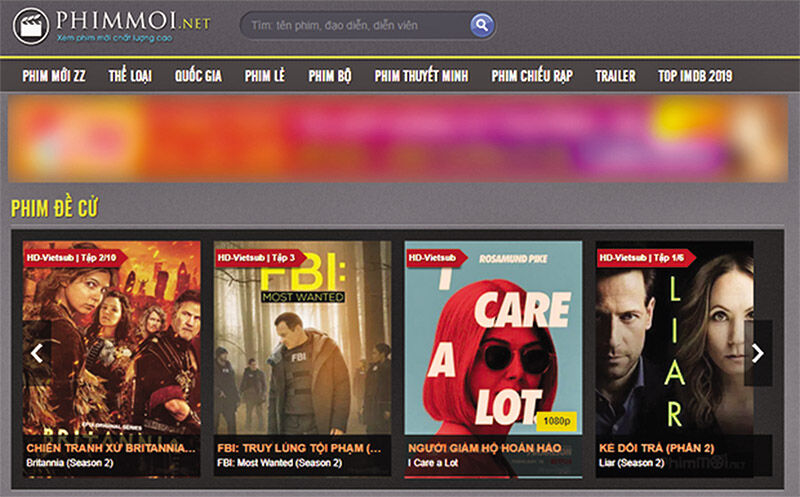This screenshot has width=800, height=497.
Task: Click the title NGƯỜI GIÁM HỘ HOÀN HẢO
Action: pos(485,448)
